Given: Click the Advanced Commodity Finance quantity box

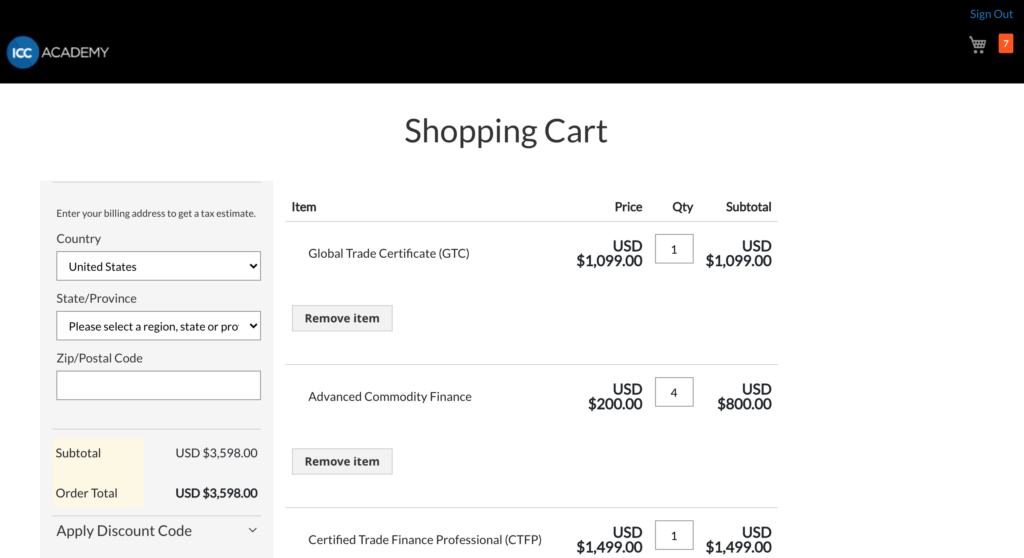Looking at the screenshot, I should 674,392.
